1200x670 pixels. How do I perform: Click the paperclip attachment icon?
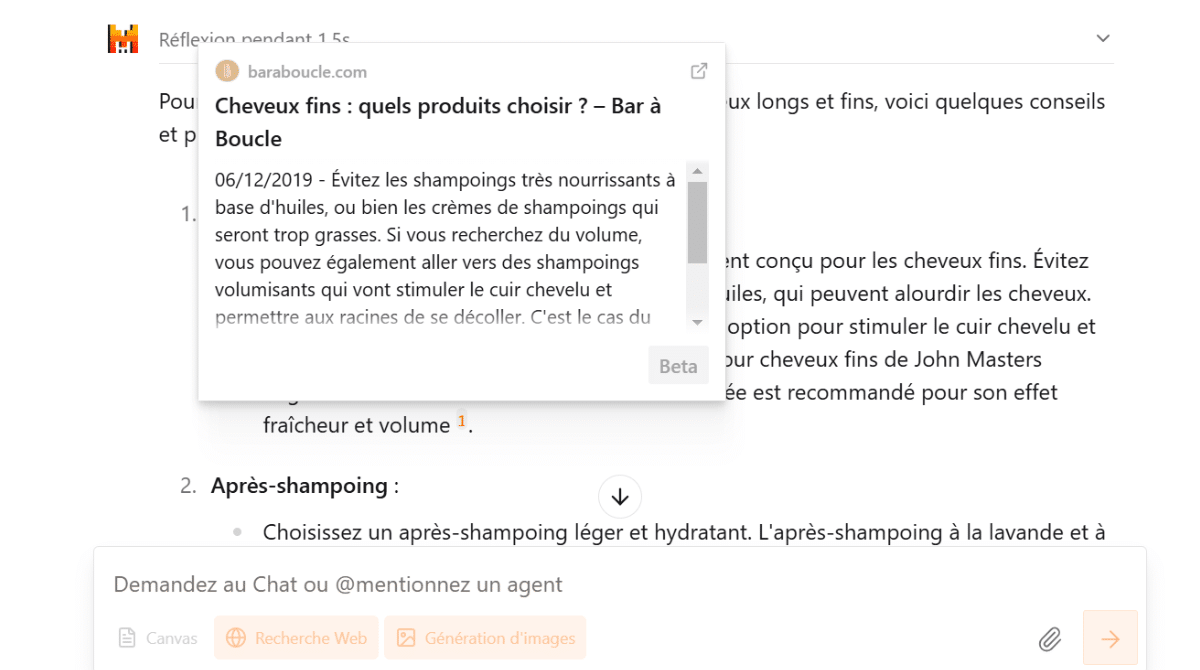click(1051, 637)
